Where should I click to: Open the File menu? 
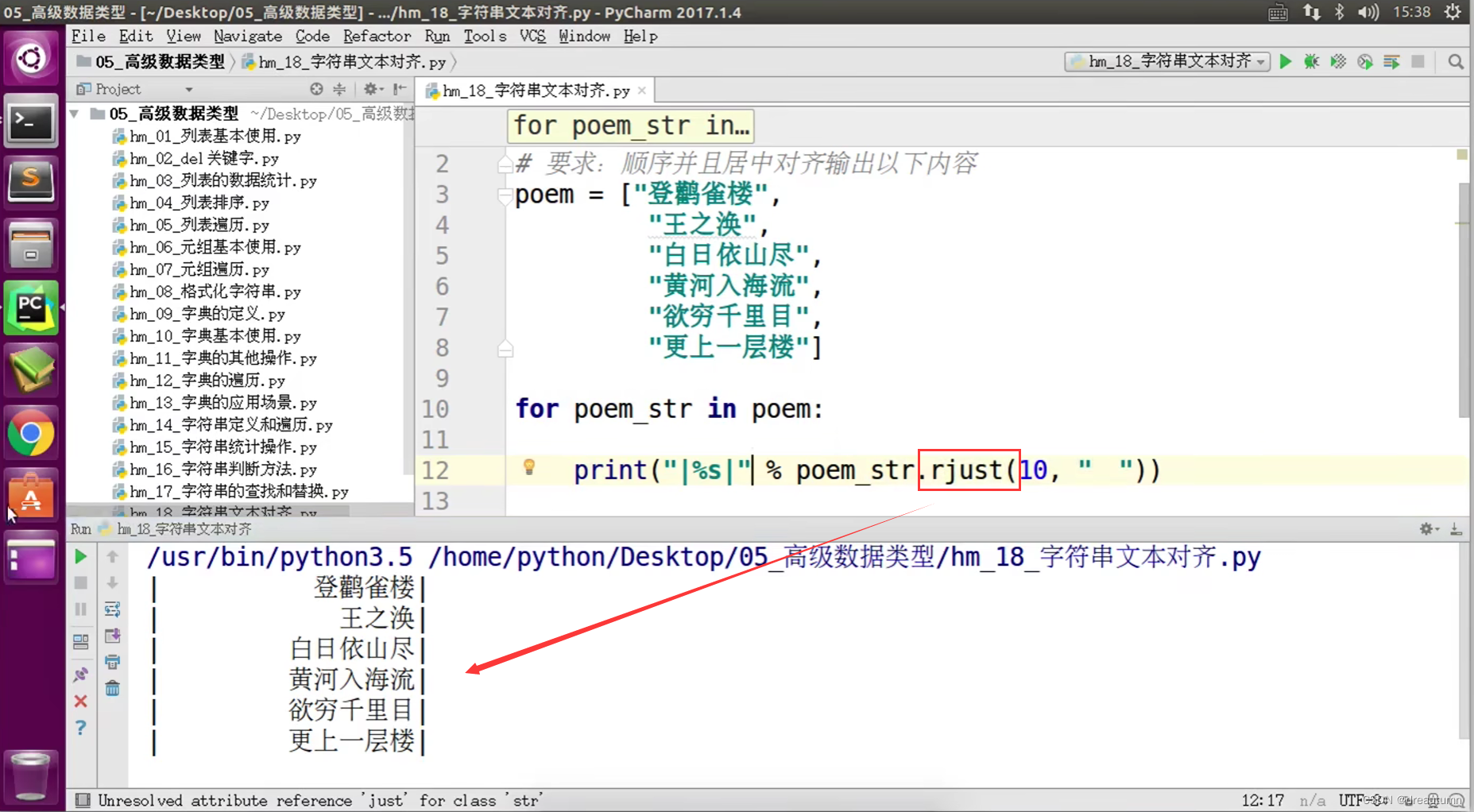click(88, 36)
